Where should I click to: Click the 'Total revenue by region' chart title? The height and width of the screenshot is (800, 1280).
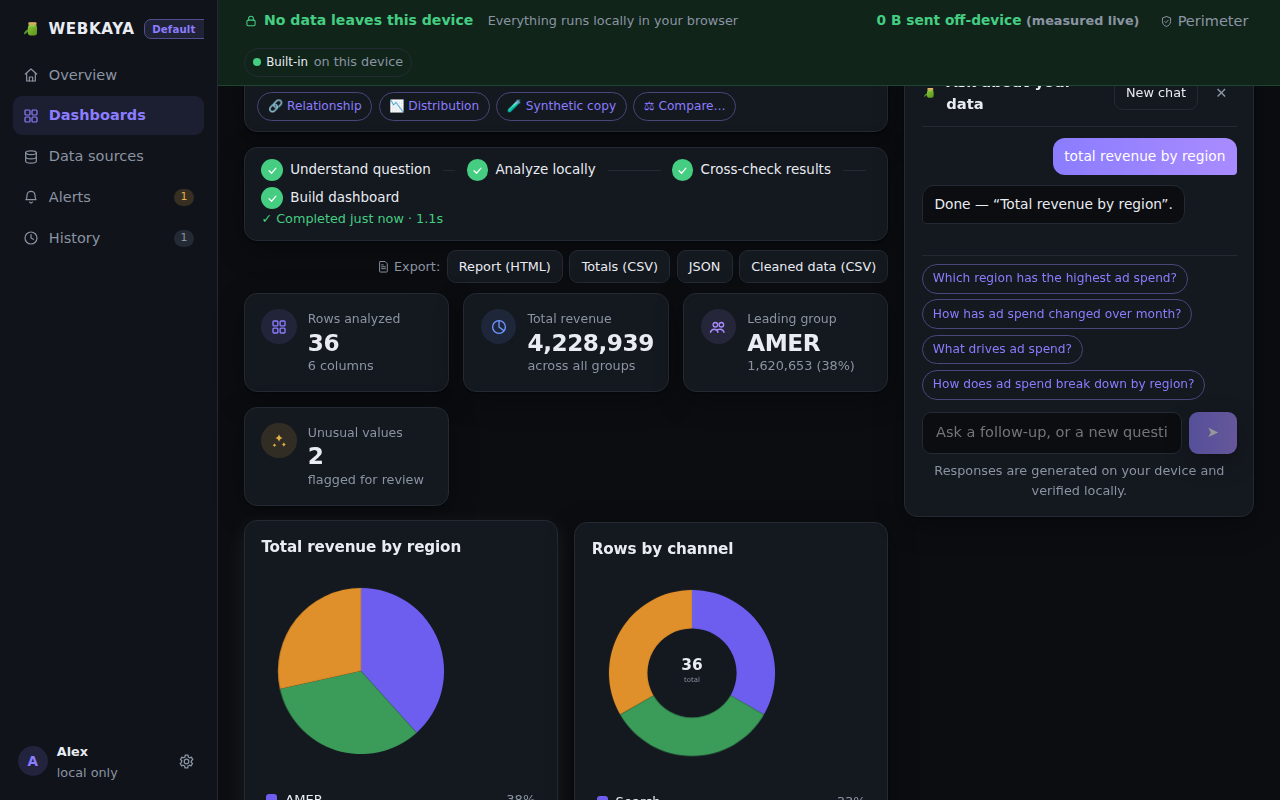coord(361,547)
